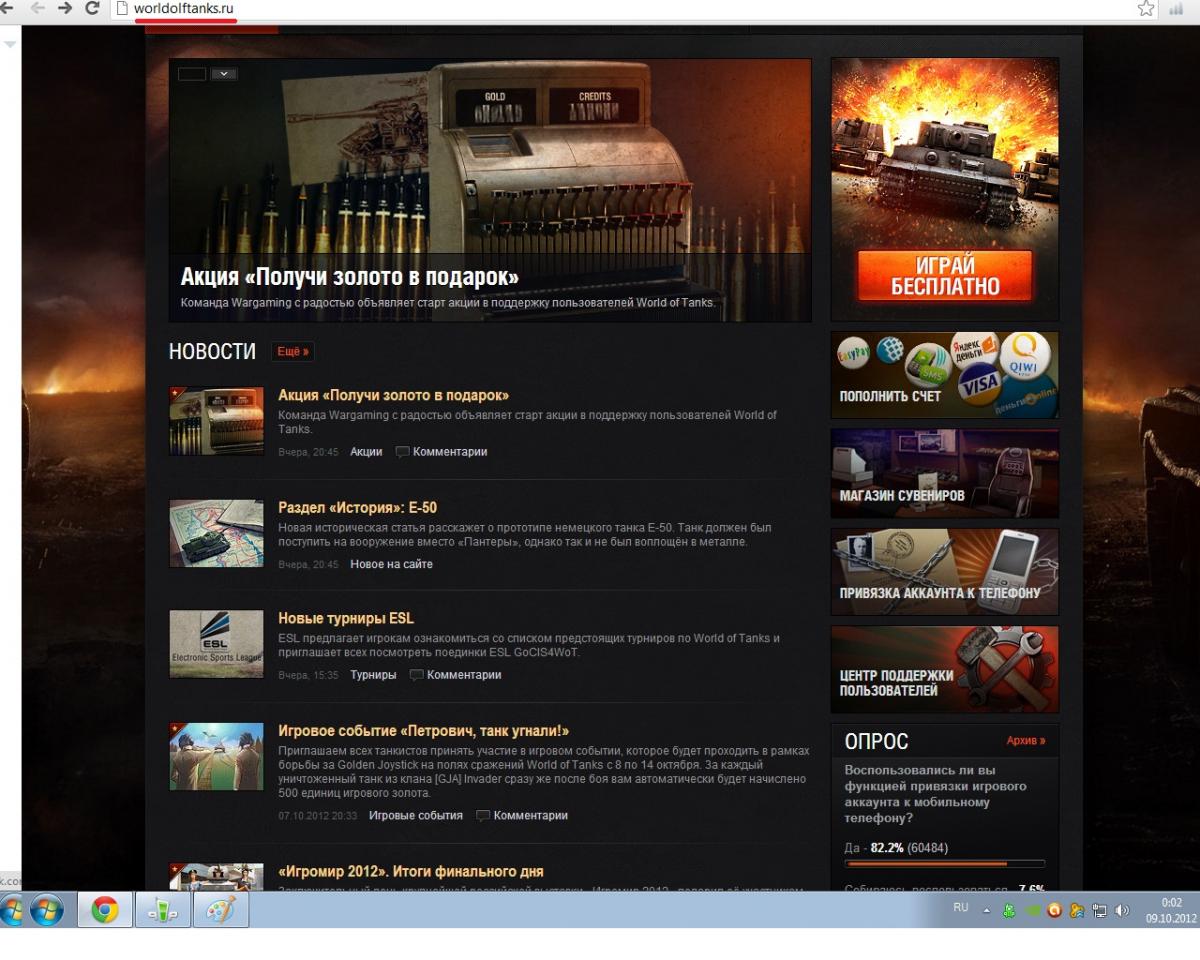
Task: Click the page icon in the address bar
Action: [123, 9]
